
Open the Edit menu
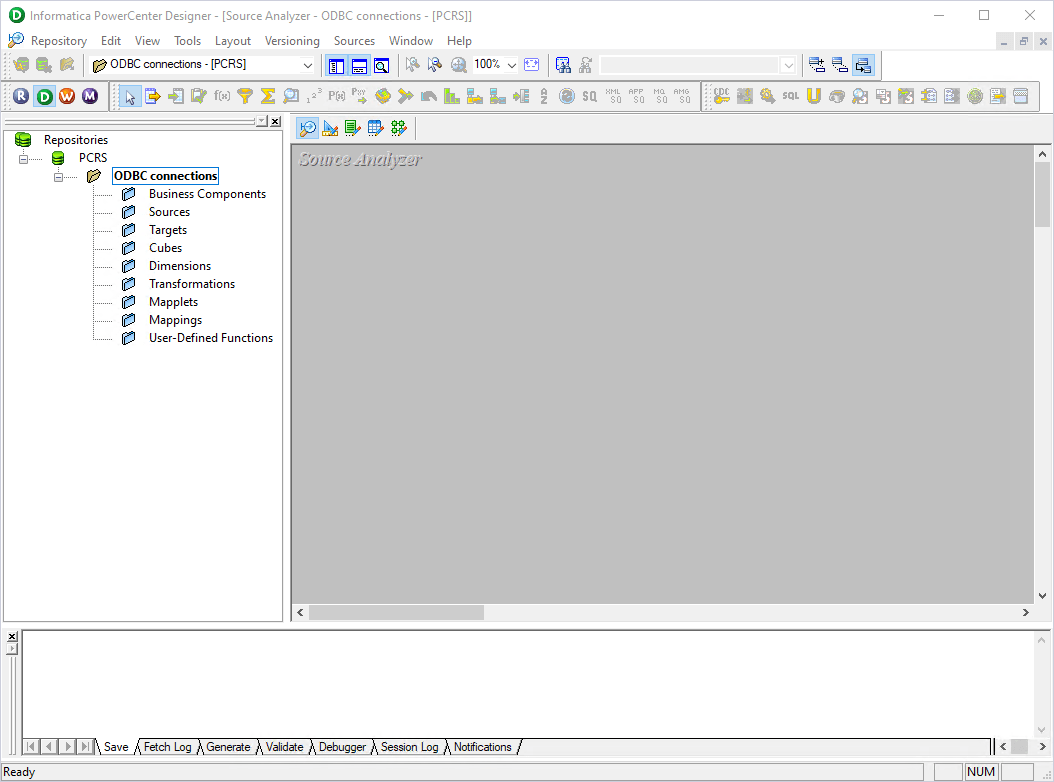[111, 41]
